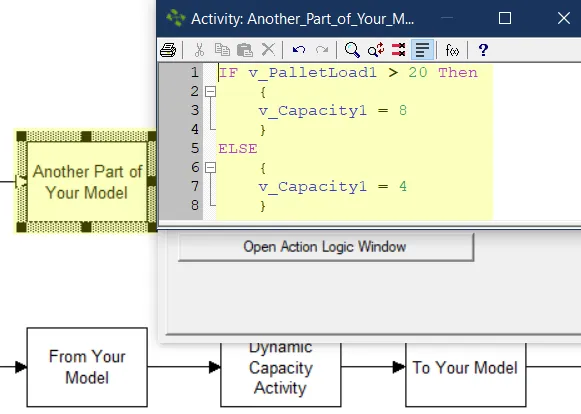581x414 pixels.
Task: Click the Find and Replace icon
Action: click(x=376, y=50)
